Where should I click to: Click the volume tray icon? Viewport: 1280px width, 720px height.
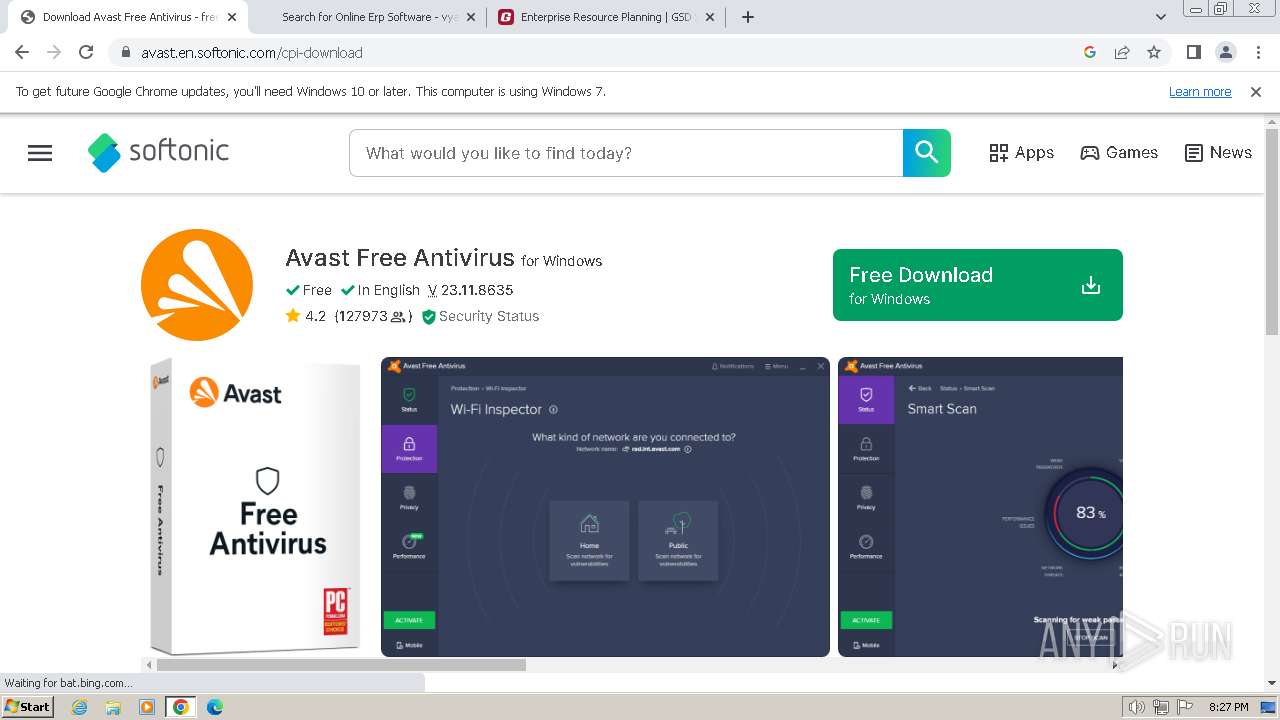click(1137, 707)
